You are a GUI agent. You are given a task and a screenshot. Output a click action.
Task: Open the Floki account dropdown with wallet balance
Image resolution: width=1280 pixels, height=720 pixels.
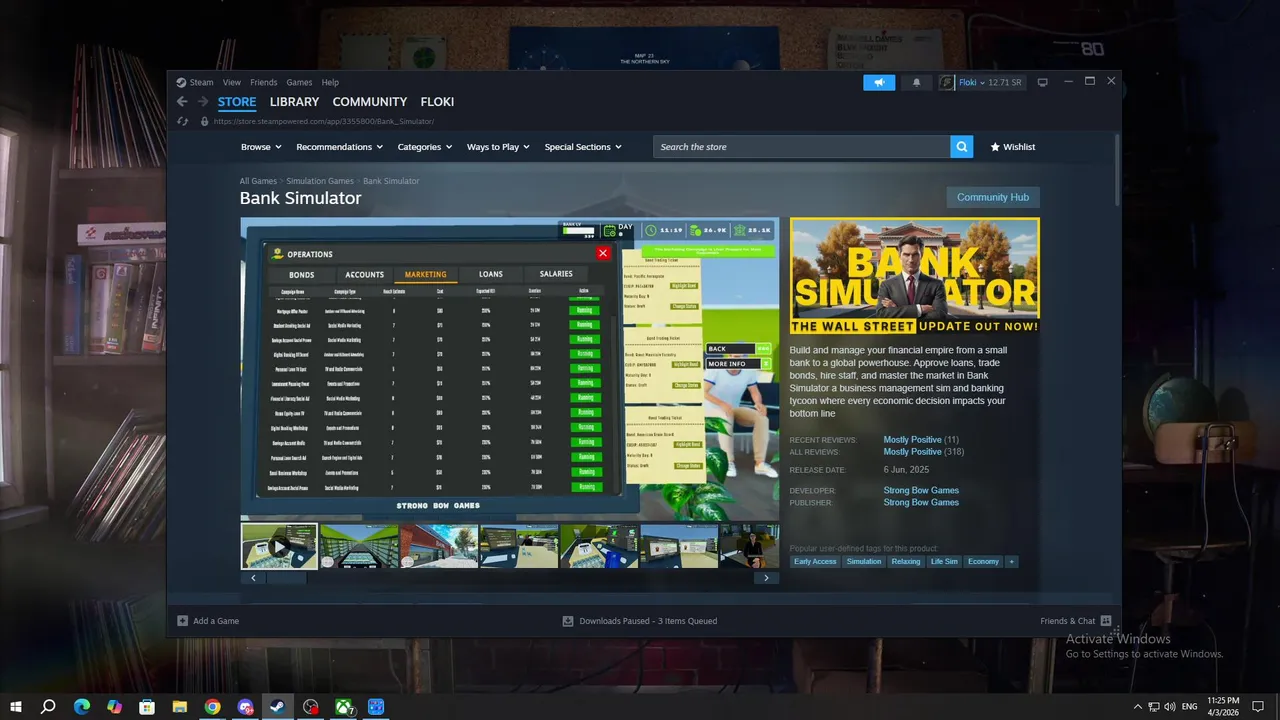pos(990,82)
